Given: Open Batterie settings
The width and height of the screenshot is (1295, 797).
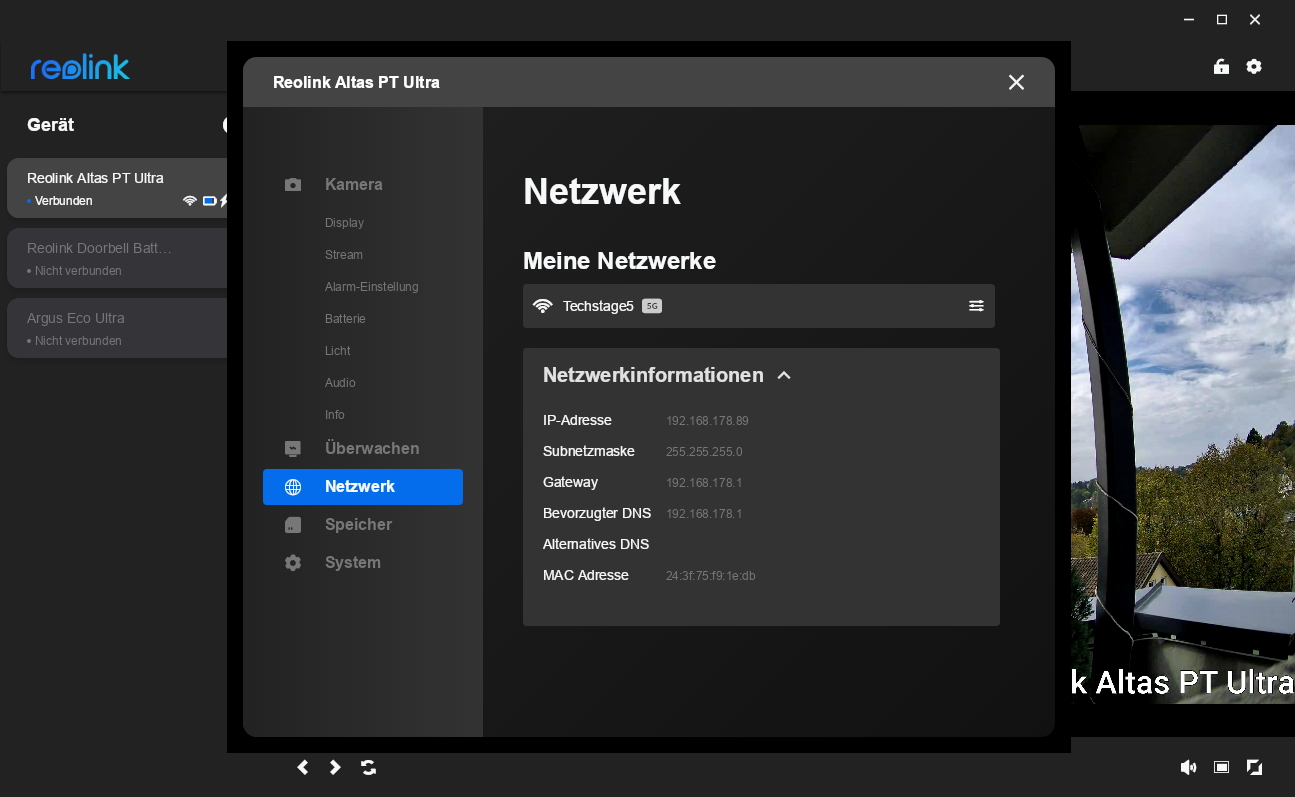Looking at the screenshot, I should (345, 319).
